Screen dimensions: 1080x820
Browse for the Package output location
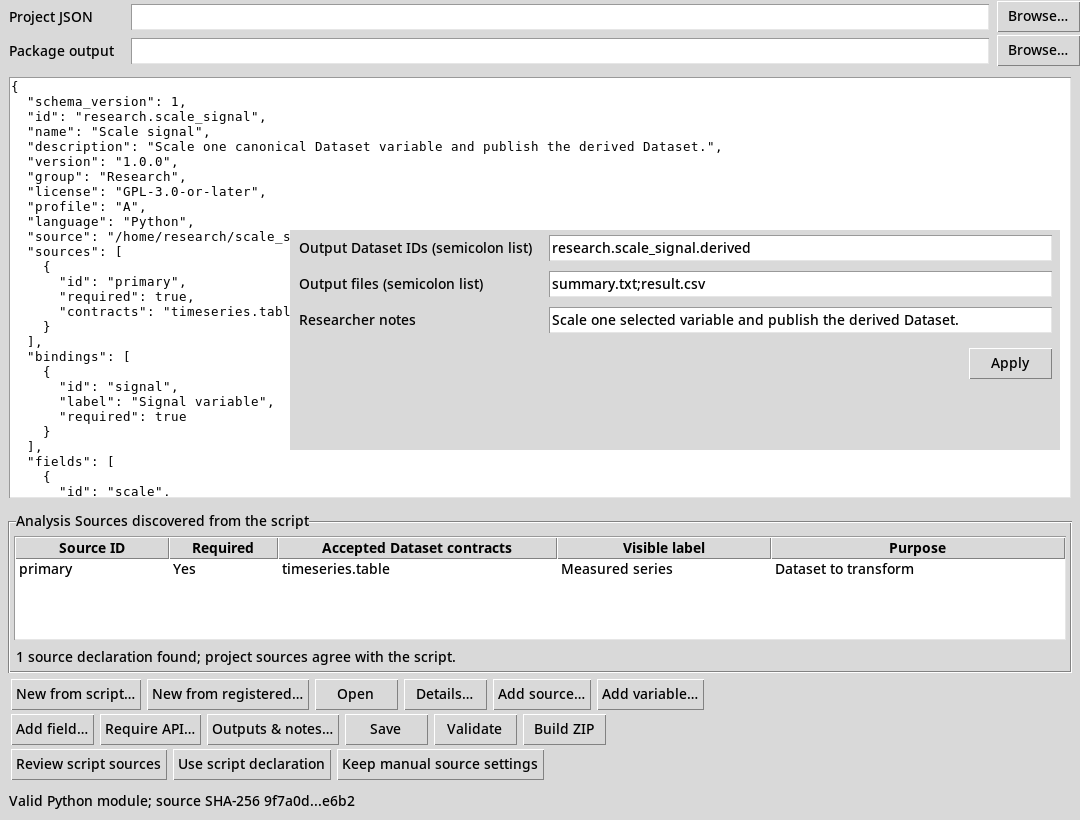pos(1037,50)
